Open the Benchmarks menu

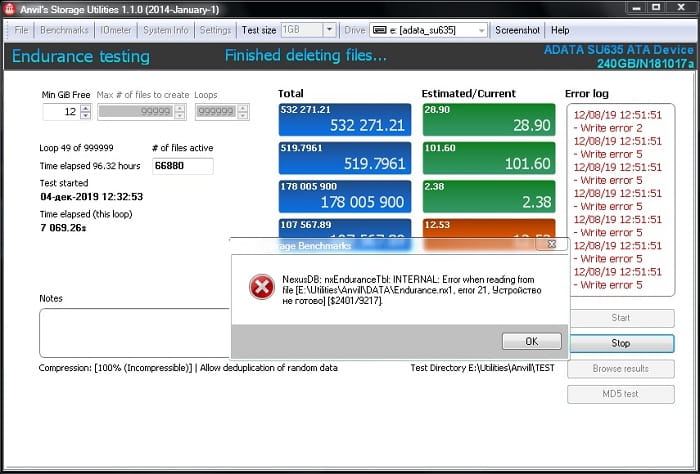pos(64,30)
